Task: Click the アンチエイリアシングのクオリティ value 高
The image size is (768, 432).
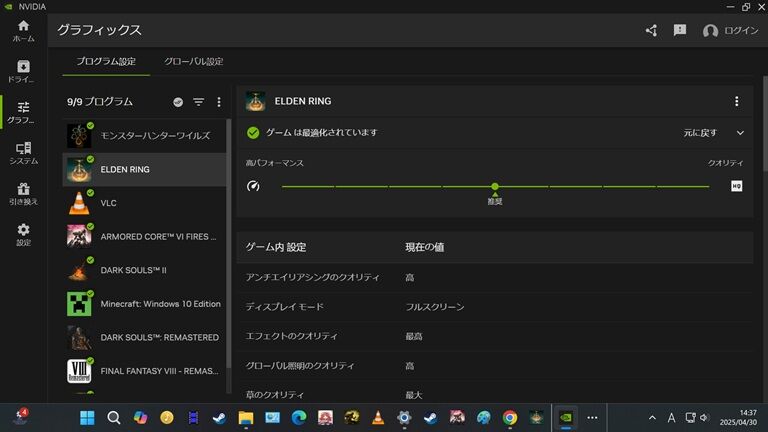Action: 409,278
